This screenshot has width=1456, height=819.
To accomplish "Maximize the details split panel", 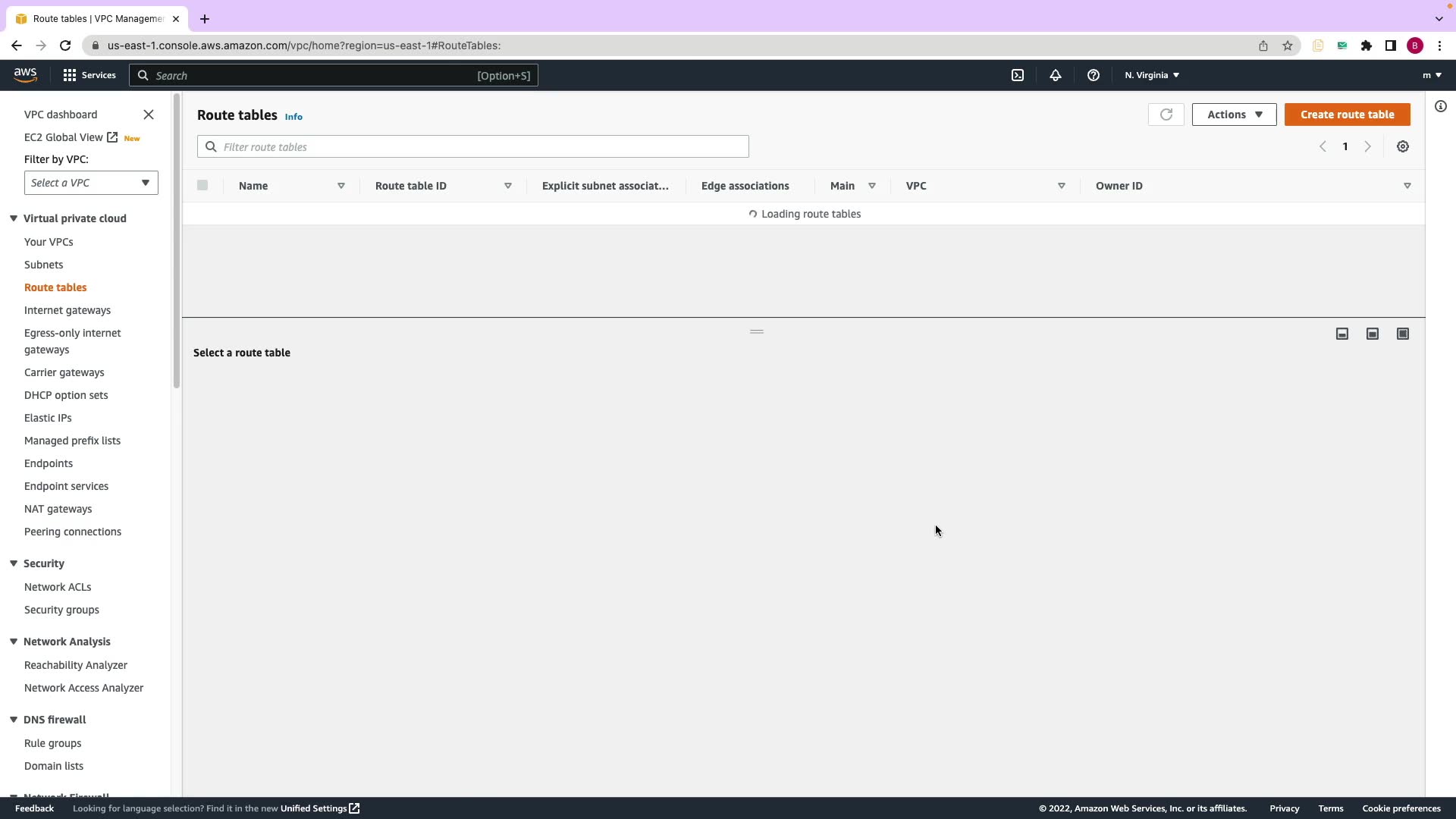I will tap(1402, 334).
